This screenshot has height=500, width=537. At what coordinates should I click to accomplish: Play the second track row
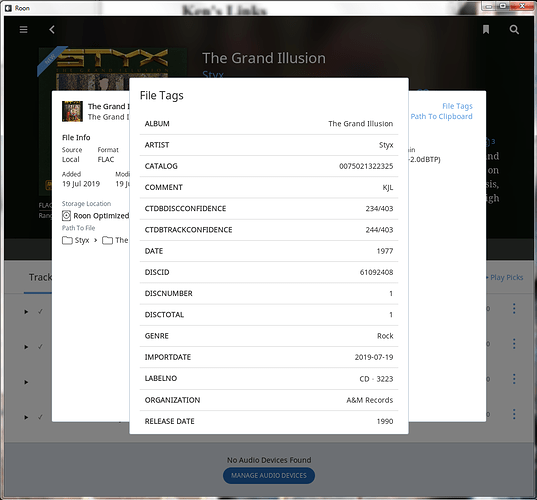26,347
